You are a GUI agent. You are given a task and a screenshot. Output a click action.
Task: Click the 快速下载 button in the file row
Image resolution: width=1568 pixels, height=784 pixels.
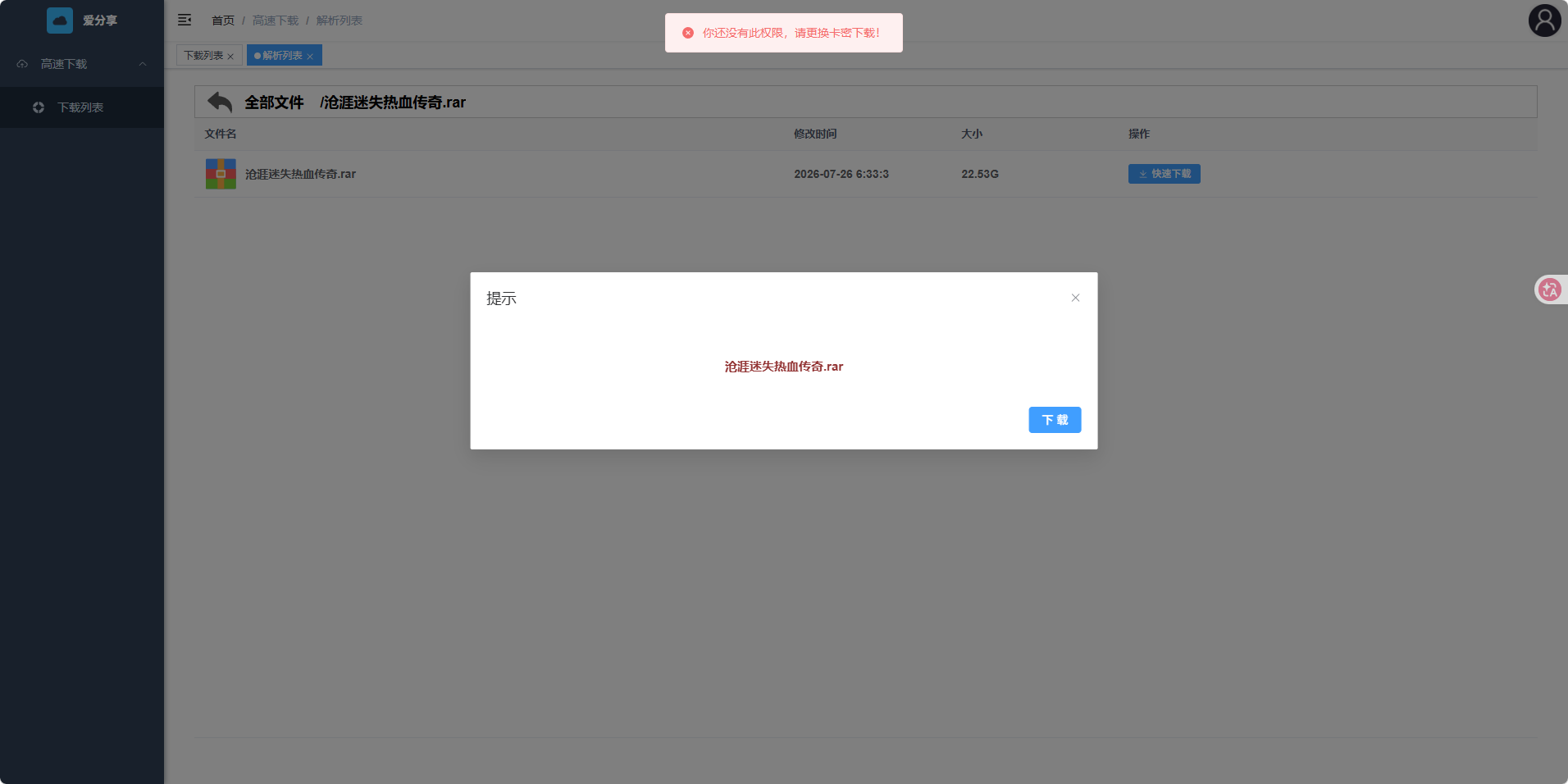1165,174
